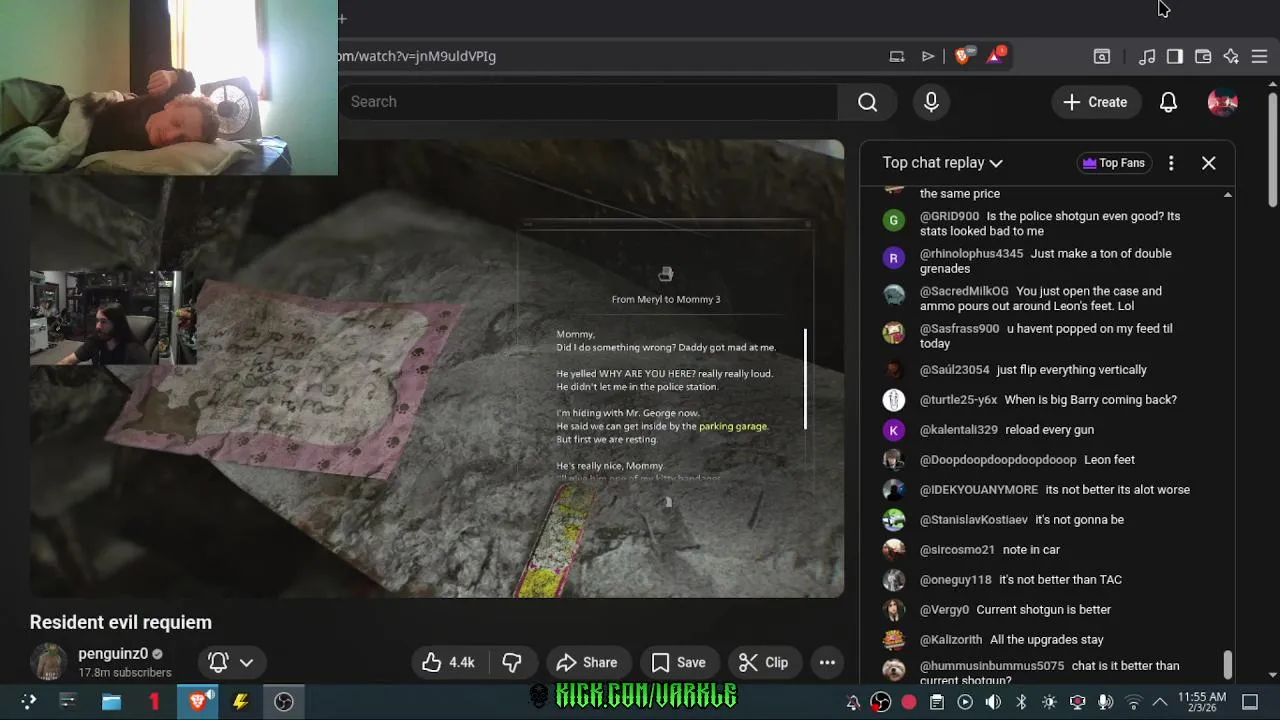Open Leo AI sparkle icon

coord(1231,56)
